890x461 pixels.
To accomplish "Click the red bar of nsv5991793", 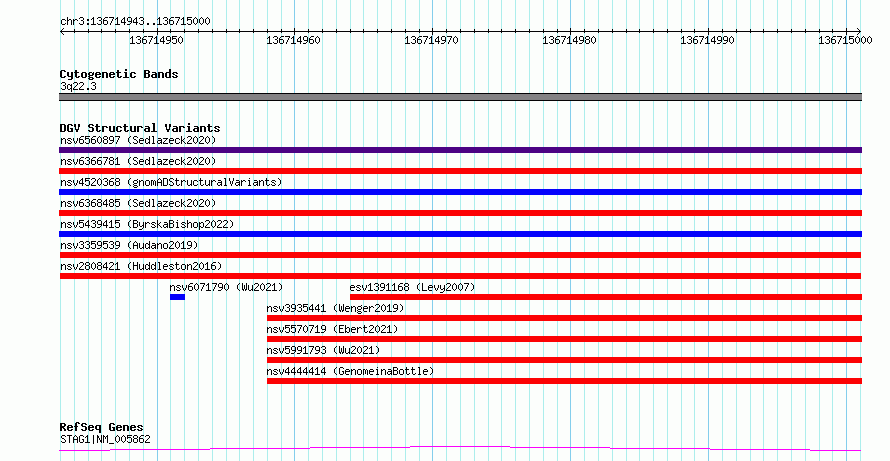I will (x=564, y=360).
